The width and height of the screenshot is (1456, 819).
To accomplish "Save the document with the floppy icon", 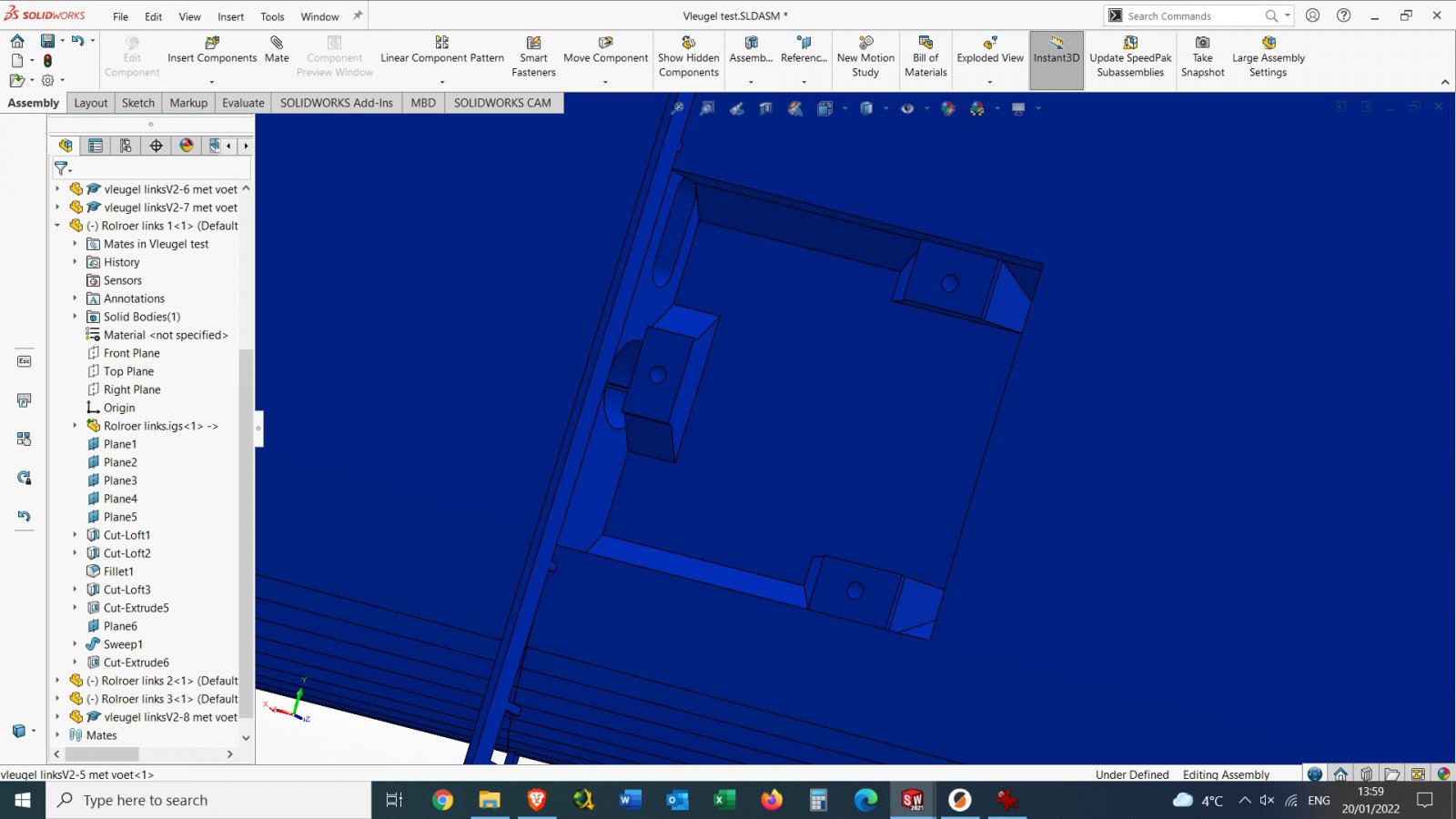I will coord(47,41).
